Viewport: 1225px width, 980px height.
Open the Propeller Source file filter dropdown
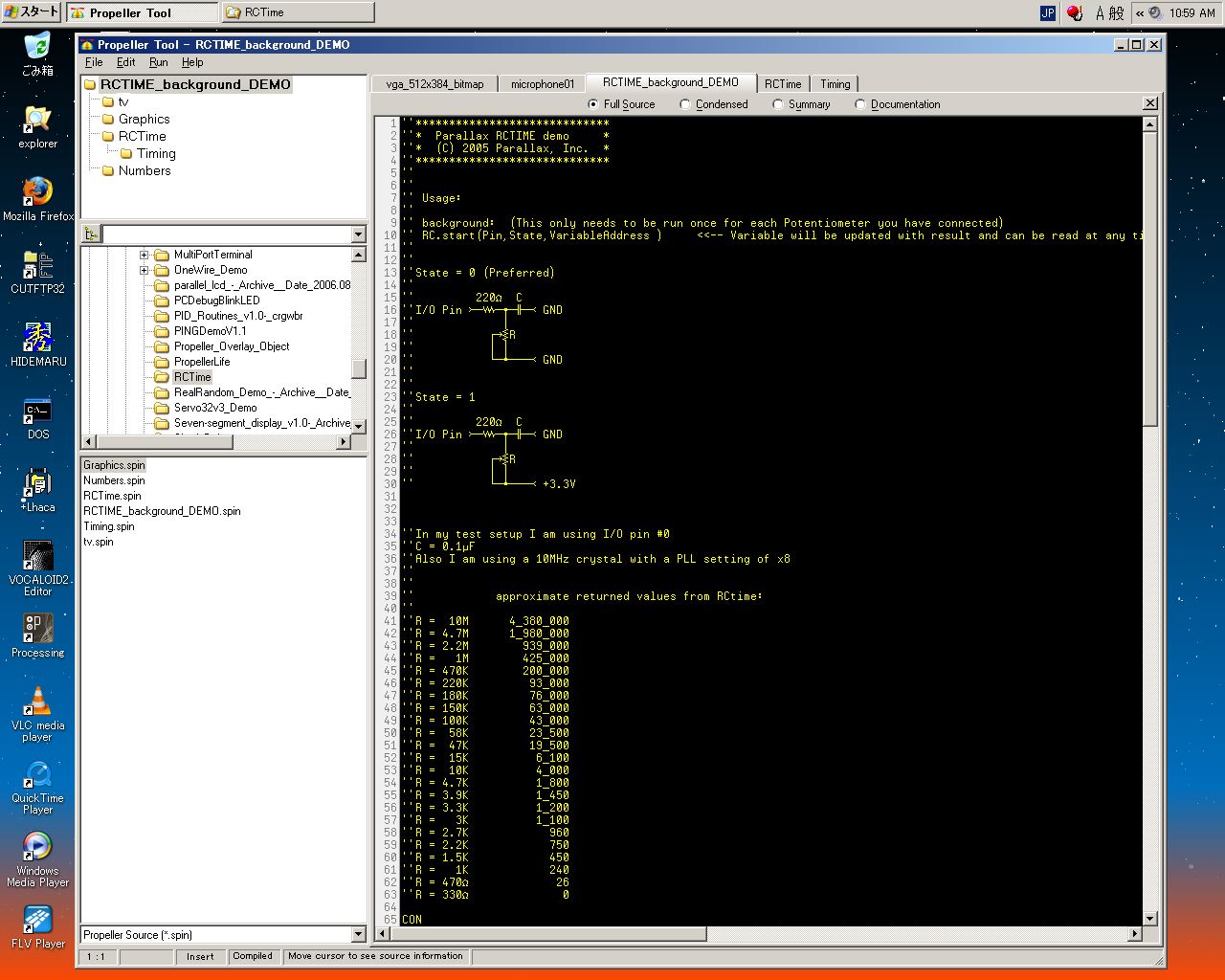pyautogui.click(x=359, y=935)
